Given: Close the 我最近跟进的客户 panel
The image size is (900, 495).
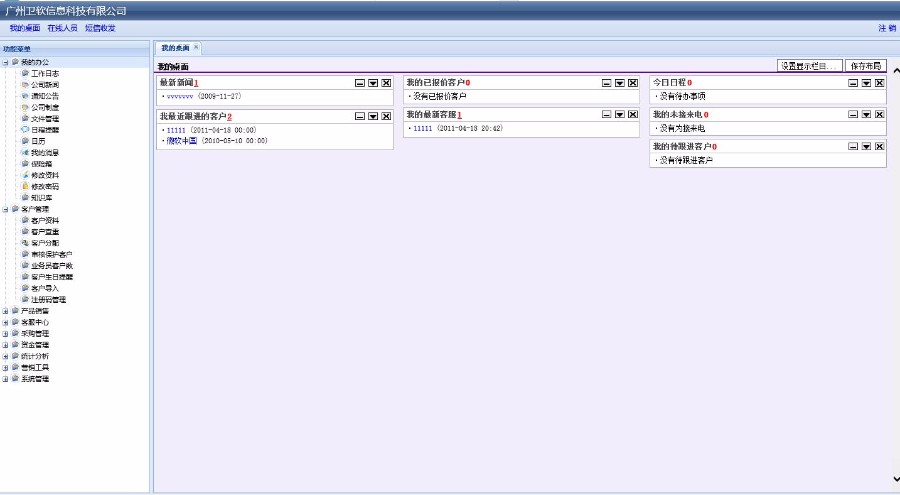Looking at the screenshot, I should click(x=386, y=117).
